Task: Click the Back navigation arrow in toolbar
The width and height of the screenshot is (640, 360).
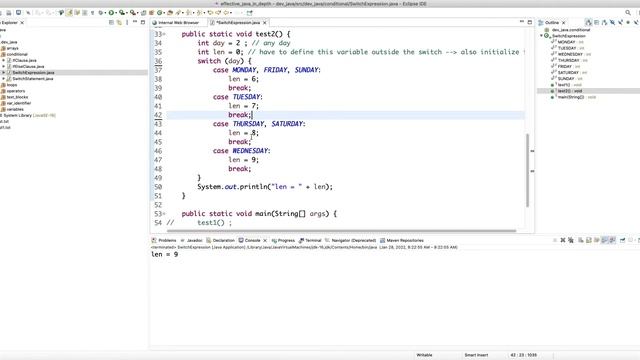Action: click(x=226, y=13)
